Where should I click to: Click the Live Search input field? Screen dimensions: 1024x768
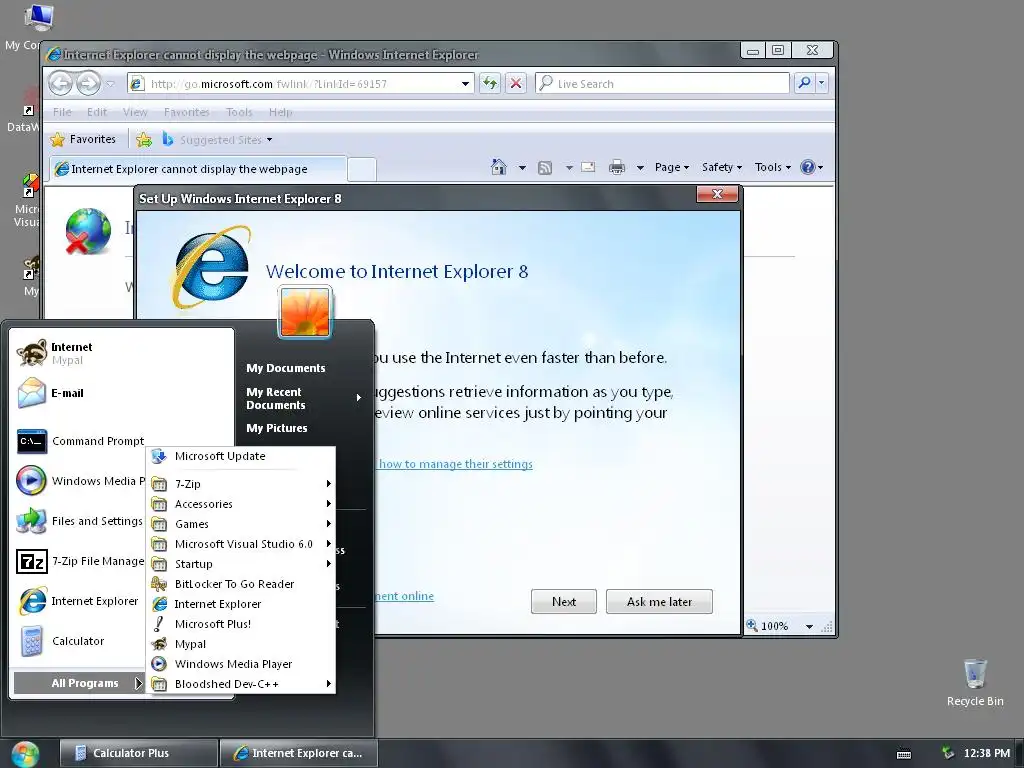(663, 84)
